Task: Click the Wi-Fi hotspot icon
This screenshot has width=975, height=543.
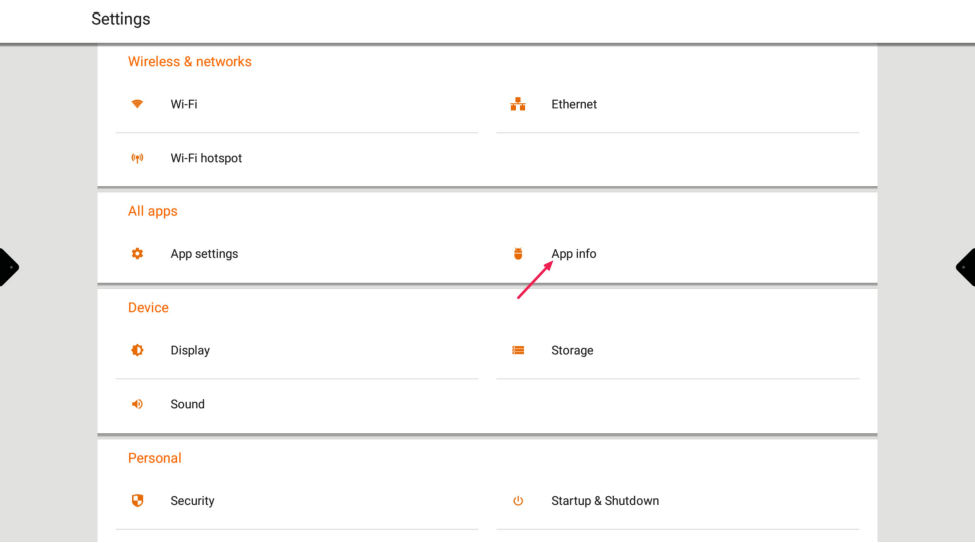Action: [137, 158]
